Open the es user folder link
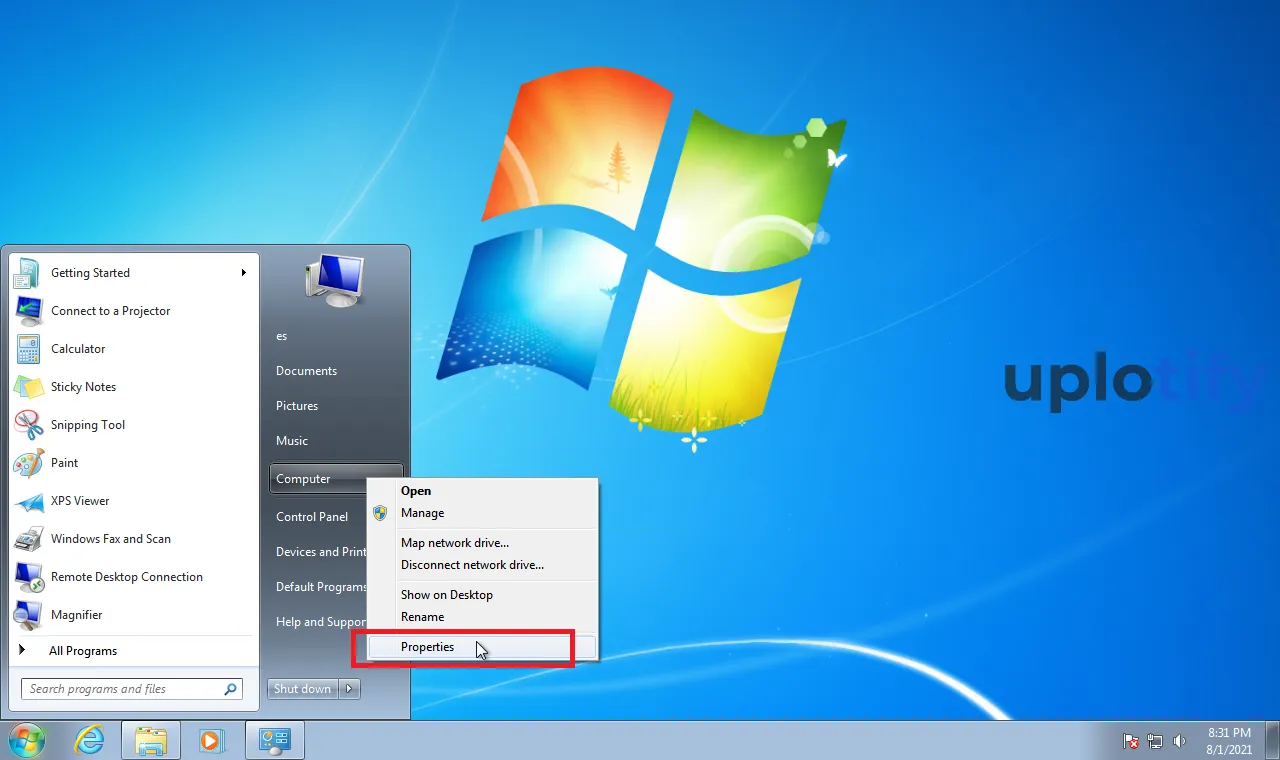The image size is (1280, 760). click(x=282, y=336)
